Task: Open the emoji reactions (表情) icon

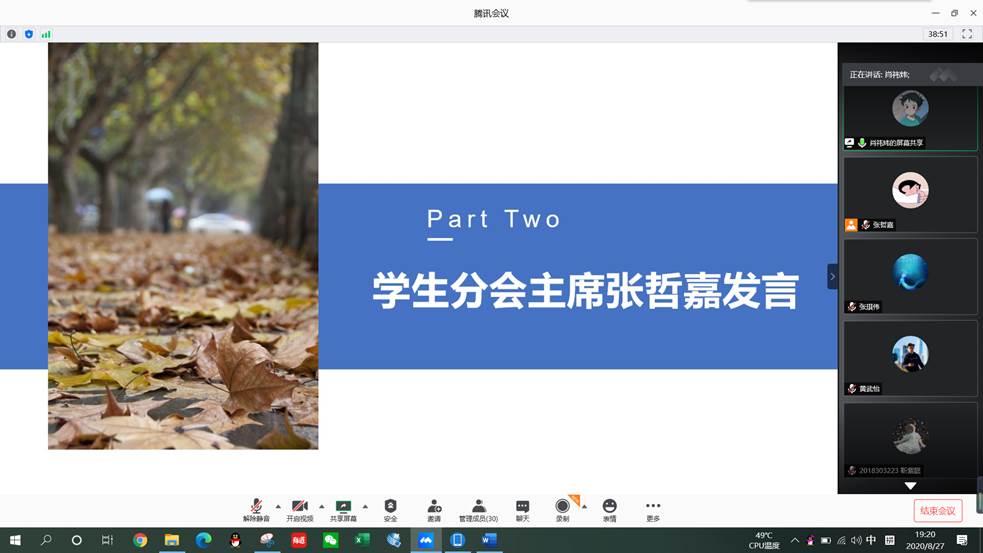Action: click(609, 508)
